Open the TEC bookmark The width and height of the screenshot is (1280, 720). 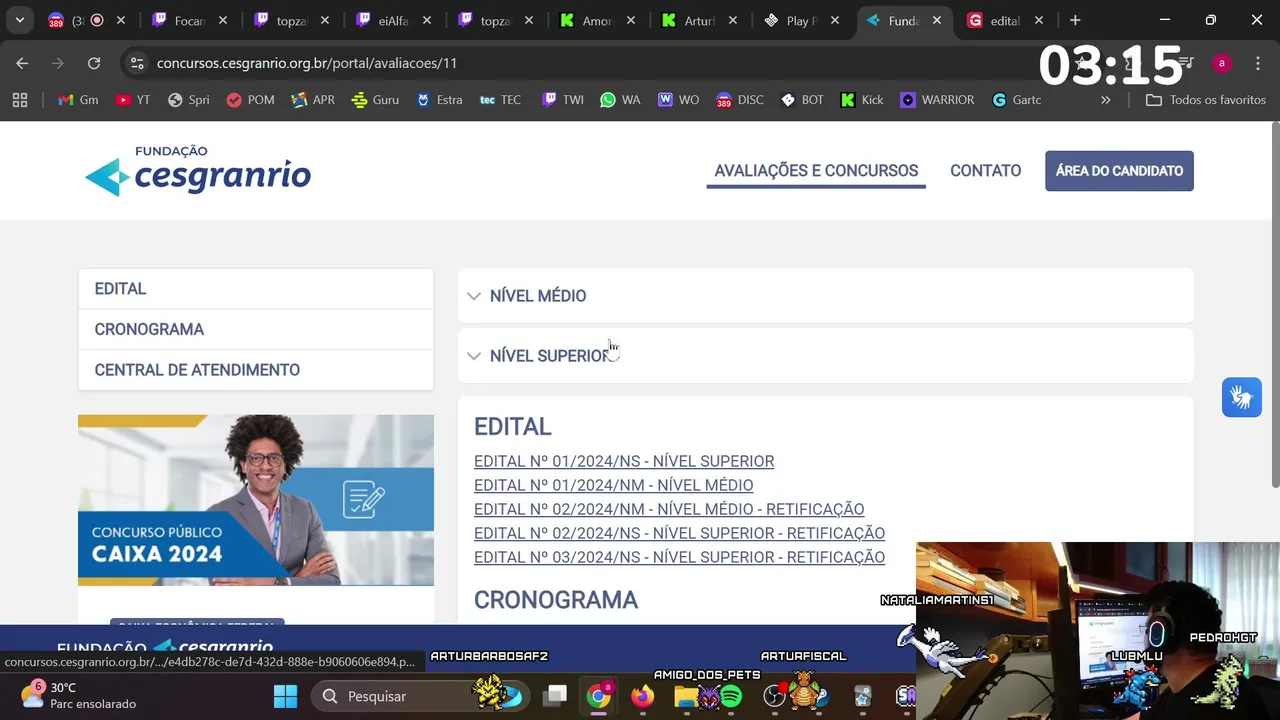[500, 100]
